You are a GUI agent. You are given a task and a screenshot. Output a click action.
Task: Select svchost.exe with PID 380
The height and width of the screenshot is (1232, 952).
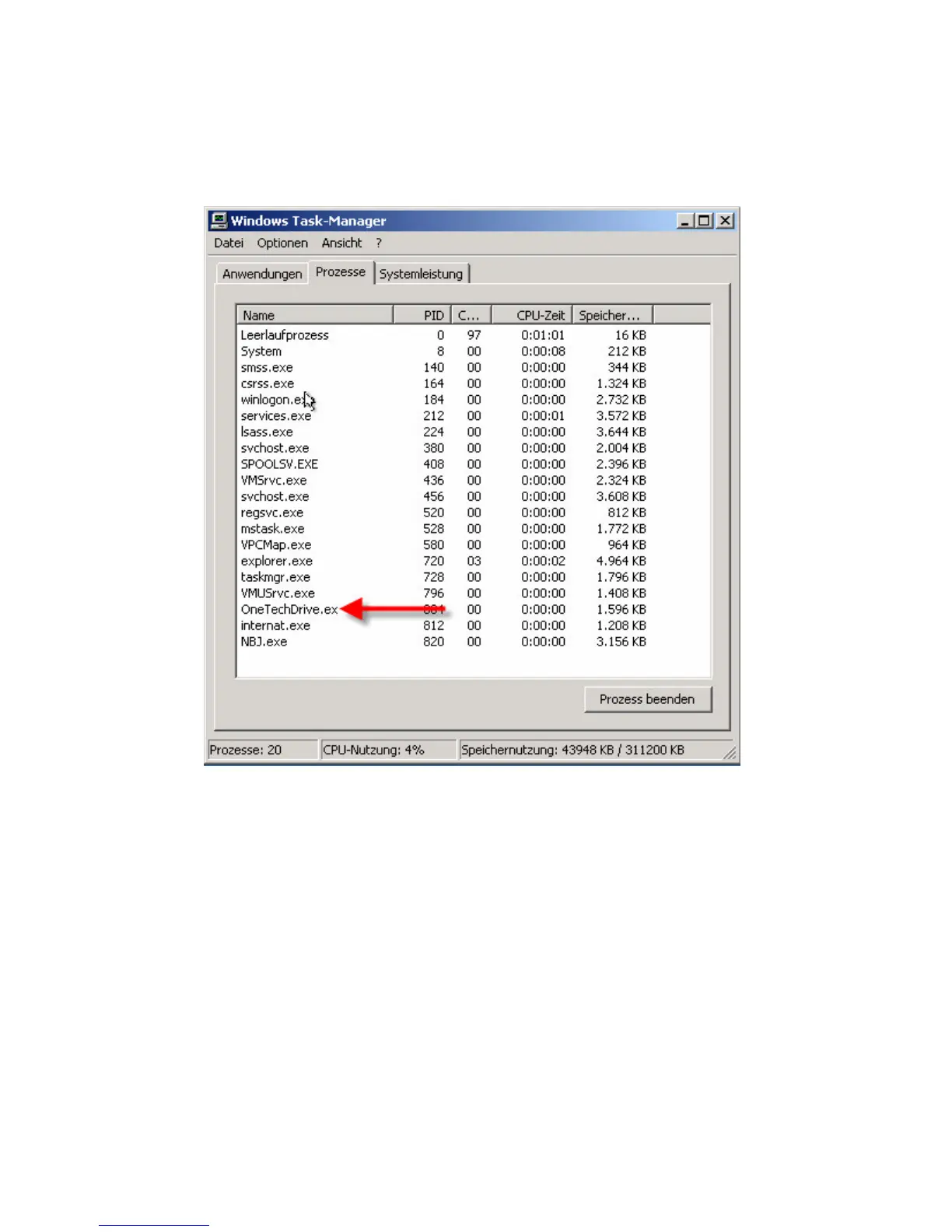[x=443, y=448]
